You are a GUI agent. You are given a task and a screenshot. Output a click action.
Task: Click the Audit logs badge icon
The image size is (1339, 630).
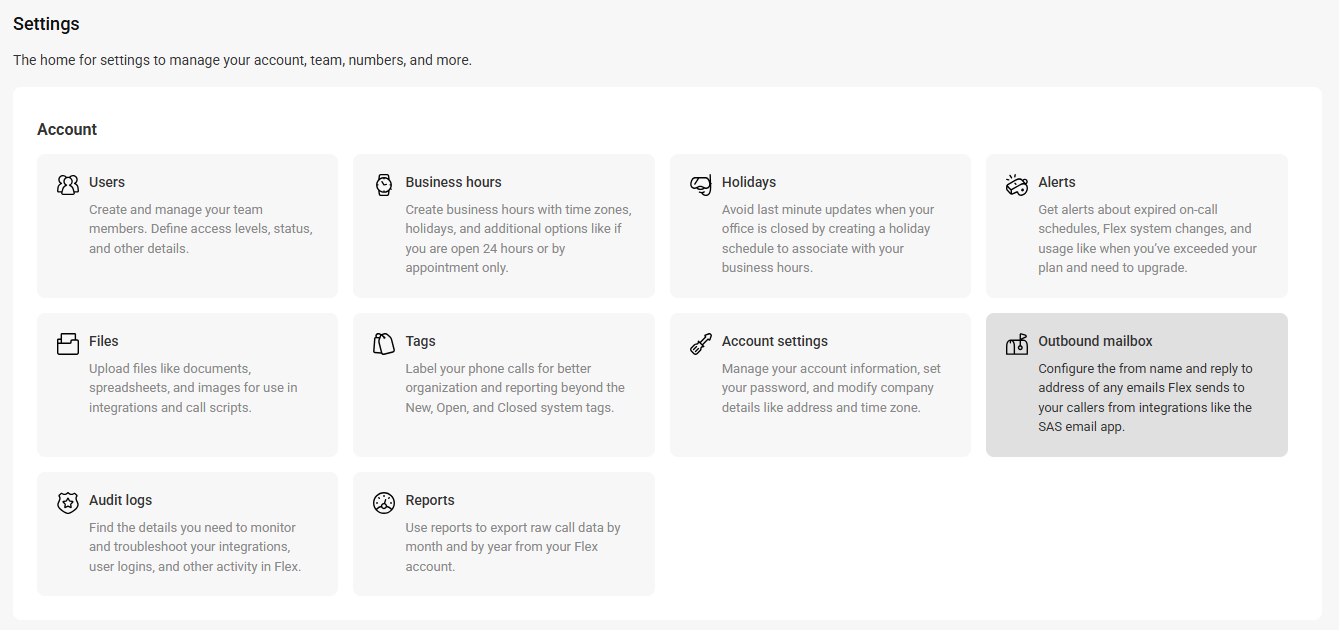click(68, 503)
